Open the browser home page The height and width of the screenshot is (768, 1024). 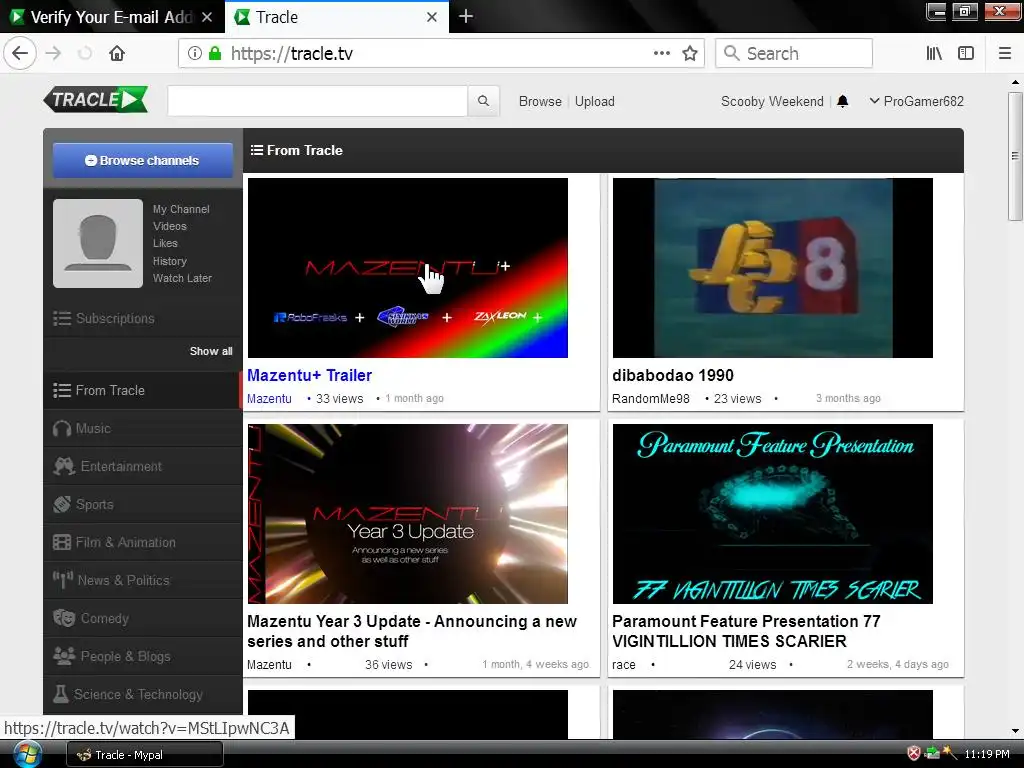click(x=117, y=53)
